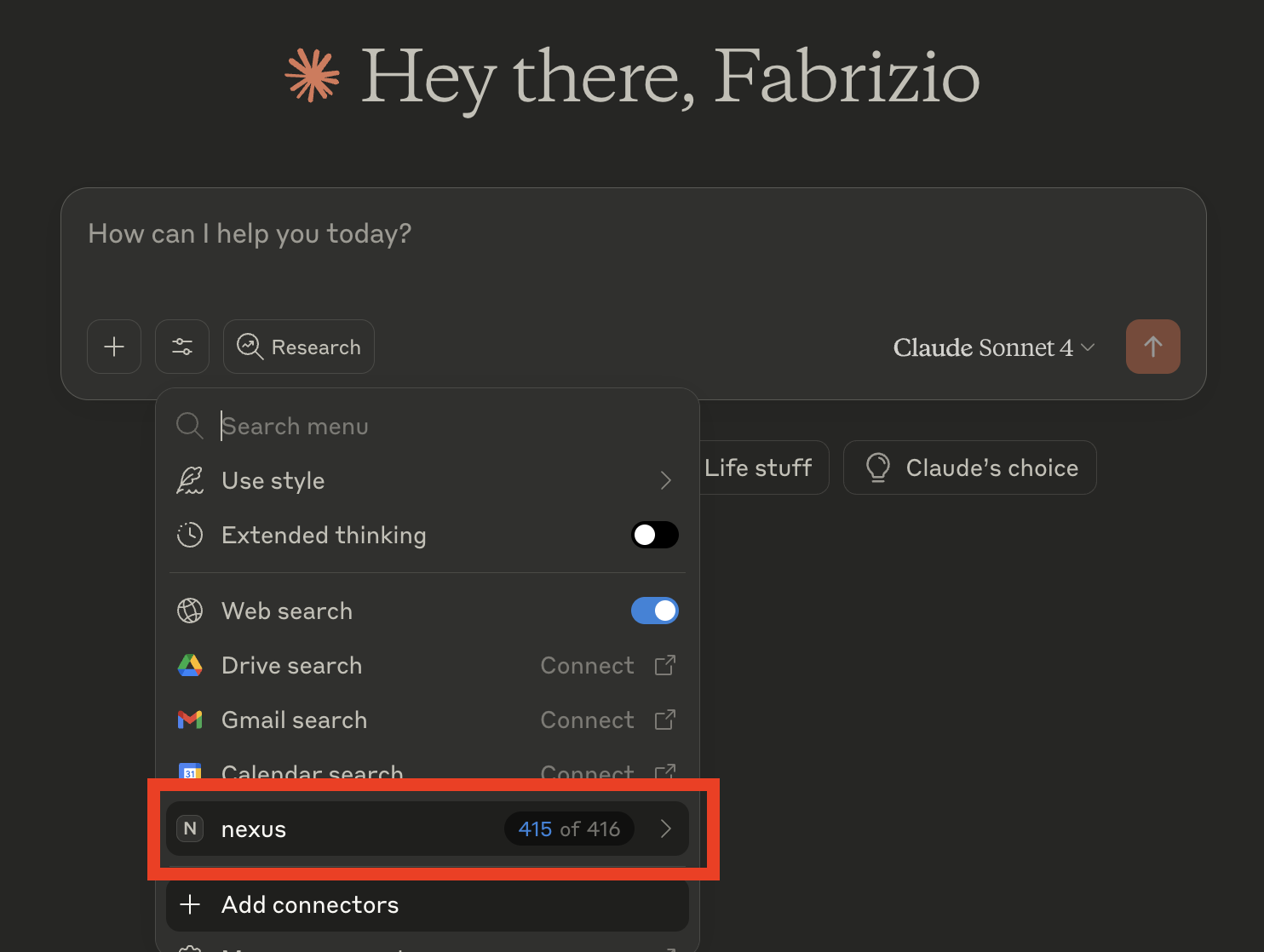1264x952 pixels.
Task: Click Add connectors
Action: 309,905
